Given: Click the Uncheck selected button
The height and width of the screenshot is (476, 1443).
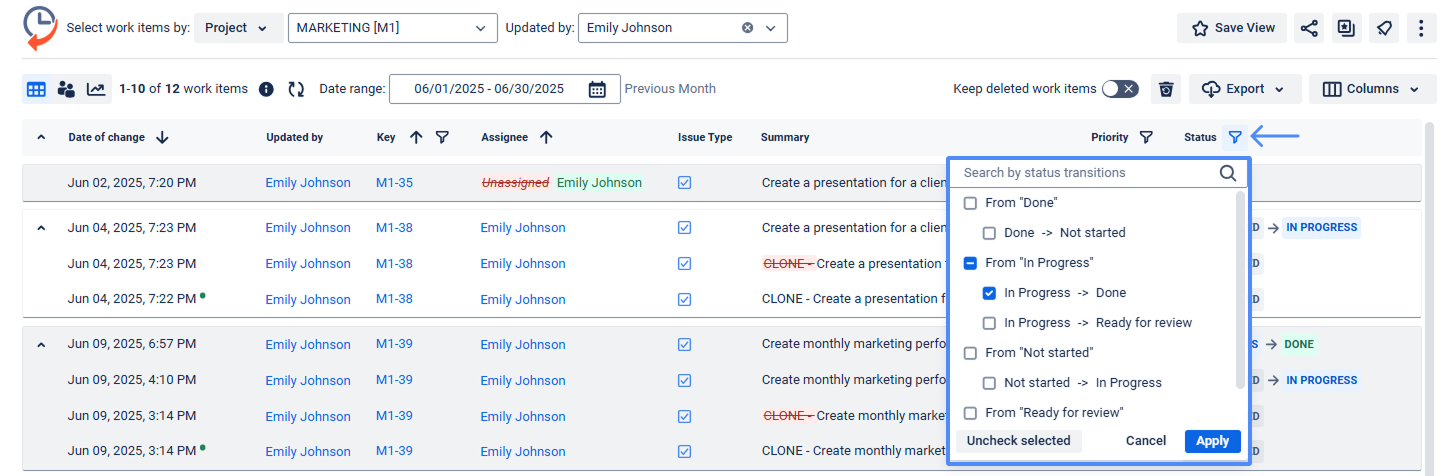Looking at the screenshot, I should click(1018, 441).
